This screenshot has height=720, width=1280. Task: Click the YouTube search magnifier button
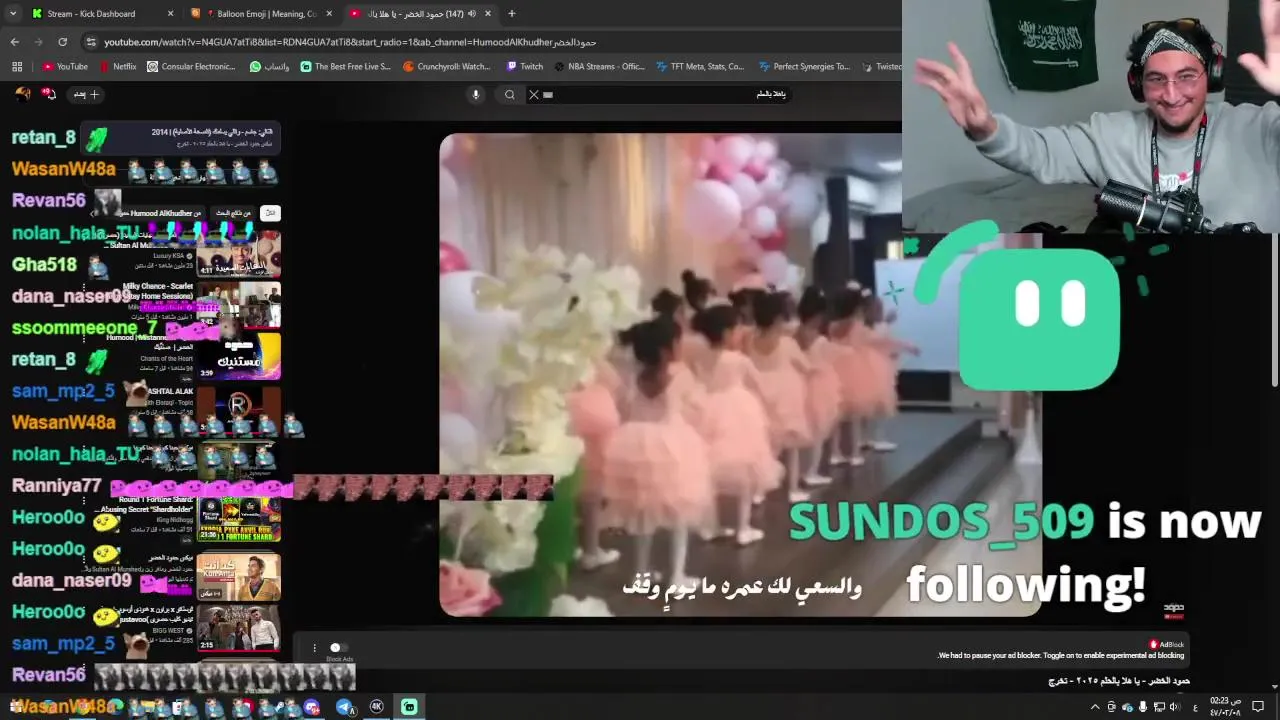pos(510,95)
